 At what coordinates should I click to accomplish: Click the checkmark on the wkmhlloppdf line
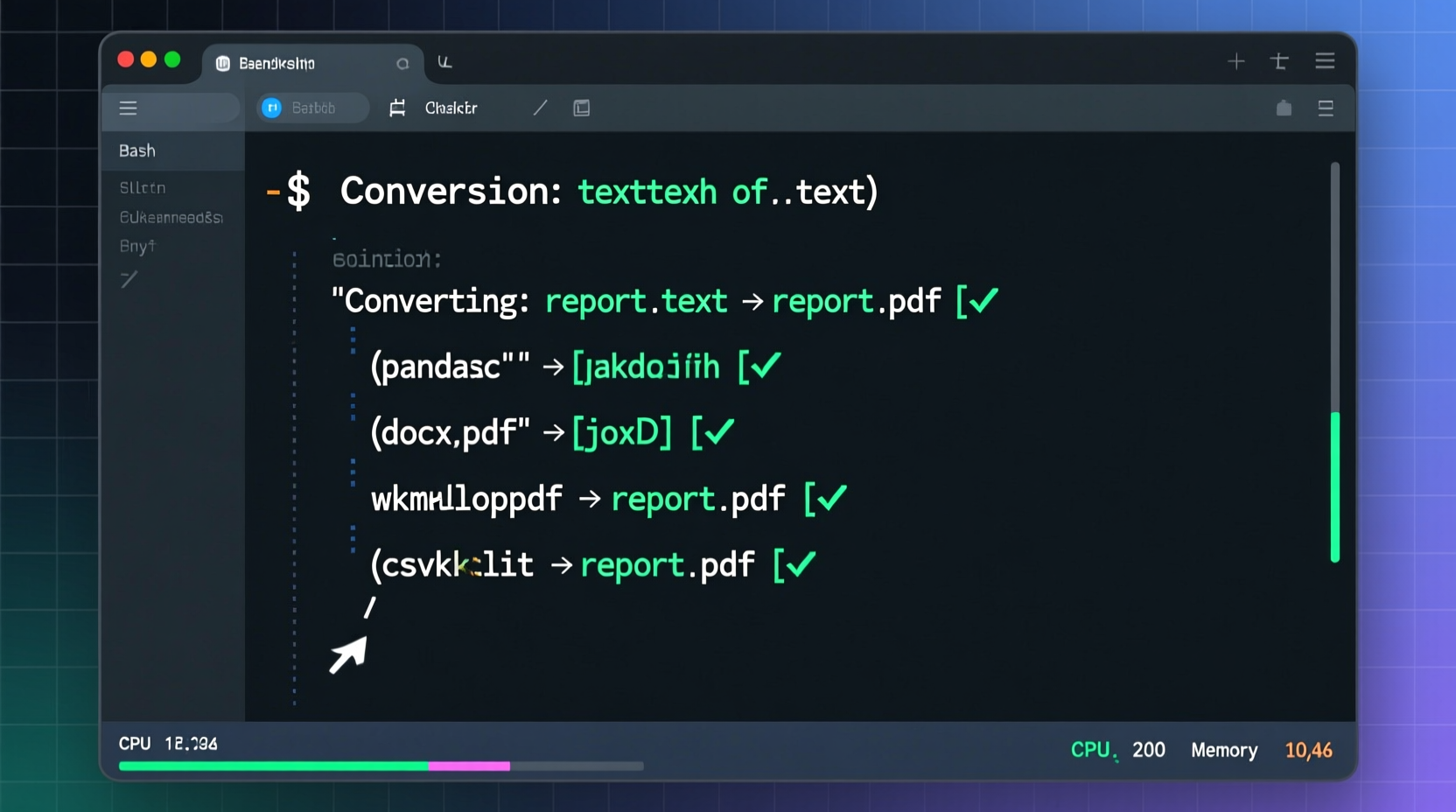click(x=831, y=497)
